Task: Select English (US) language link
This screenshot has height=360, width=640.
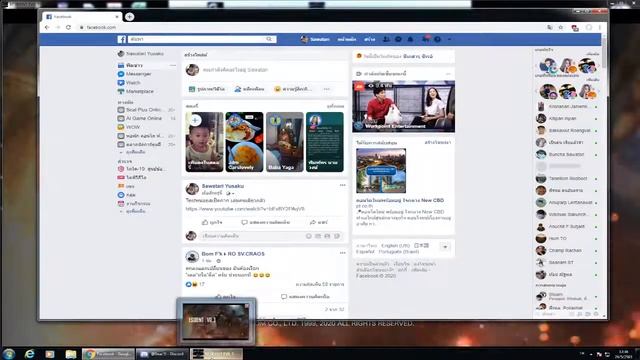Action: (396, 246)
